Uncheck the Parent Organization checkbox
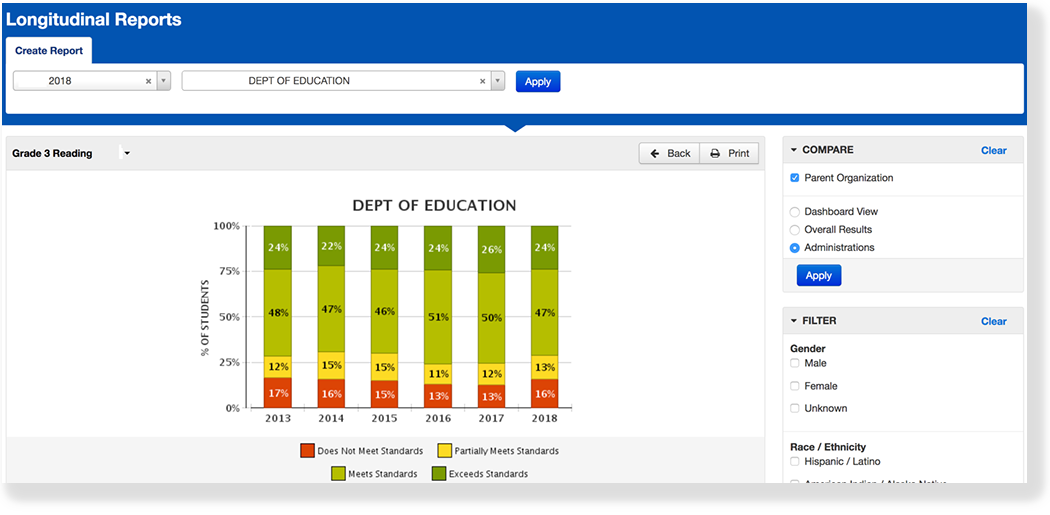 point(795,178)
